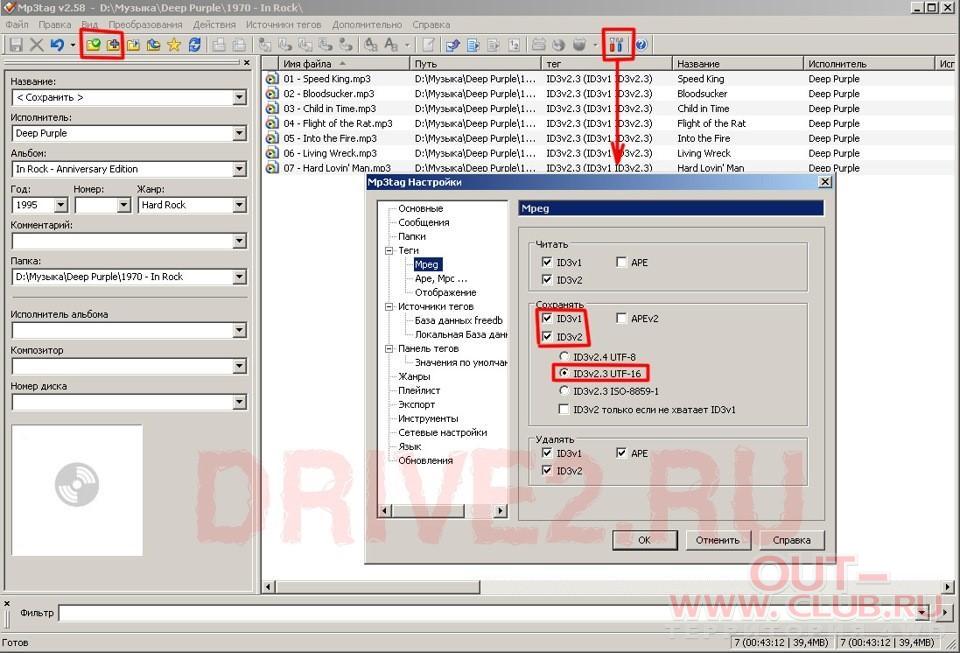960x653 pixels.
Task: Click the Actions (Quick) letter A icon
Action: pos(391,45)
